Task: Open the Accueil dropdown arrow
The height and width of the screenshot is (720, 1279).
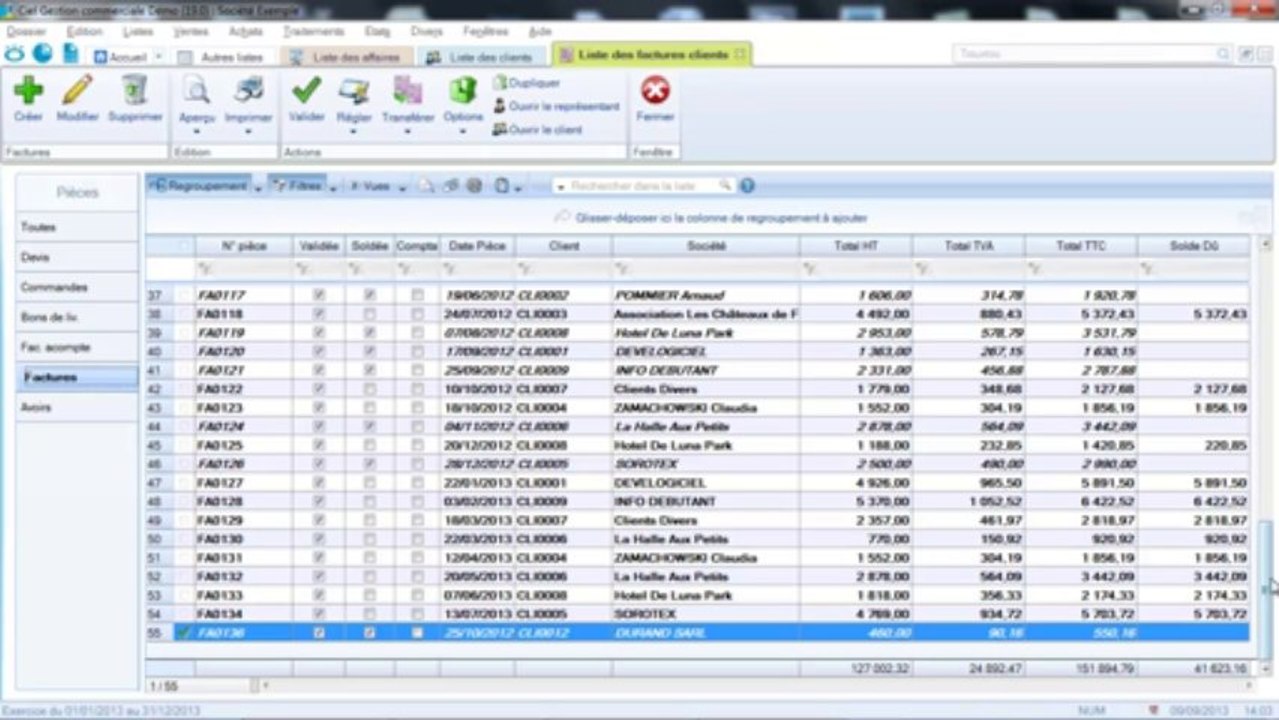Action: [x=158, y=57]
